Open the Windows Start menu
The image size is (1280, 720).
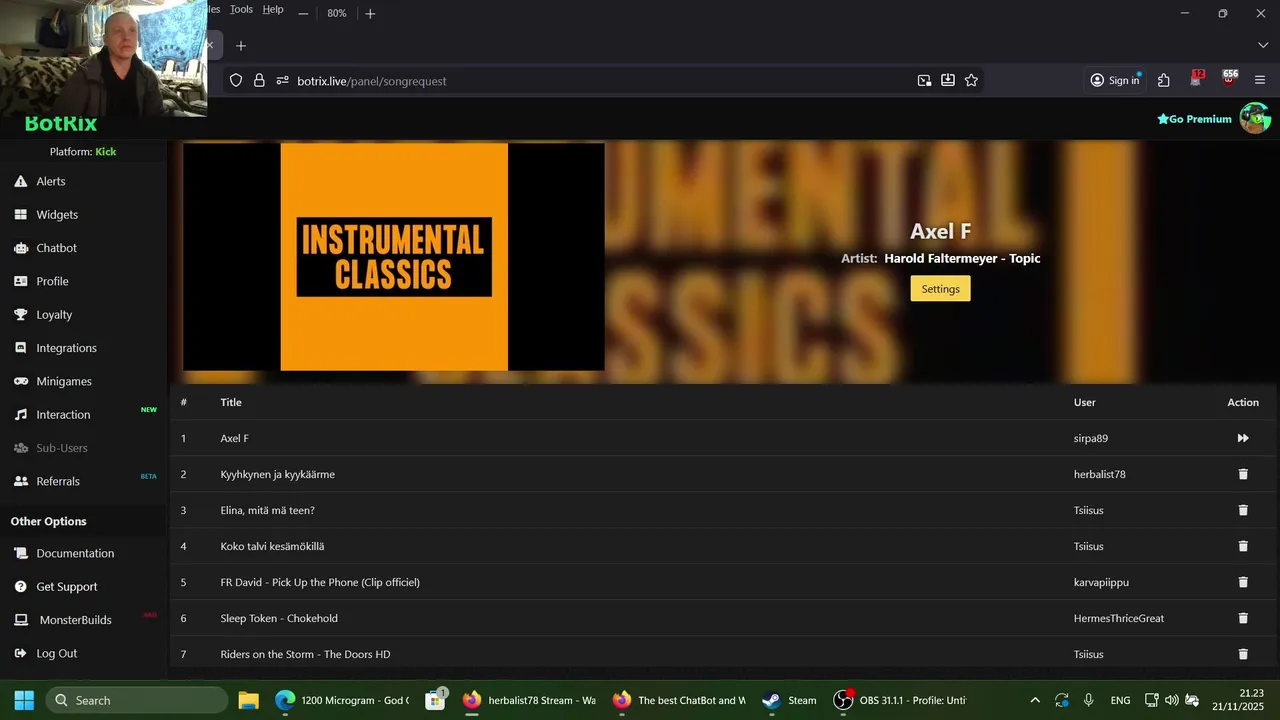coord(24,700)
